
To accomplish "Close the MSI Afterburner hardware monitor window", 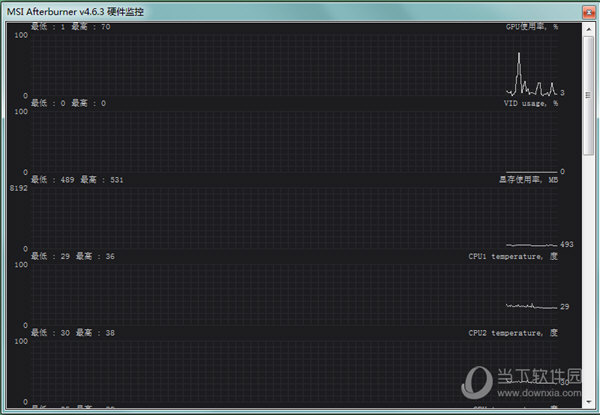I will pos(589,12).
